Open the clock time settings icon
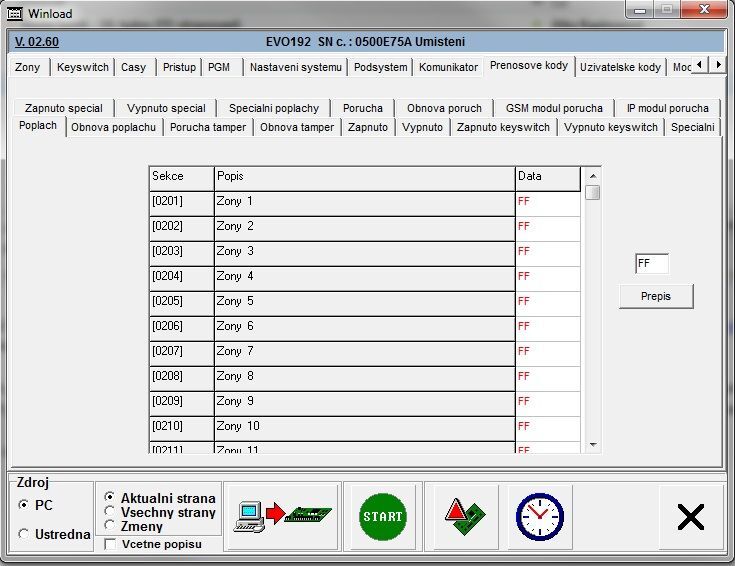 [539, 516]
